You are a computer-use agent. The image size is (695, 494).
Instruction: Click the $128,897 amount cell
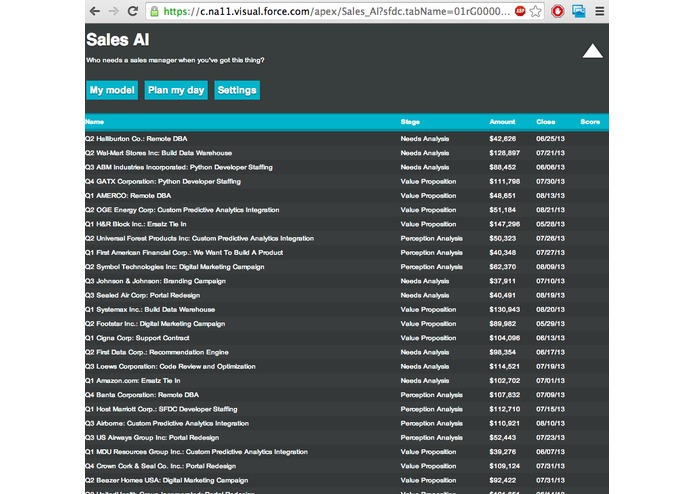[504, 153]
